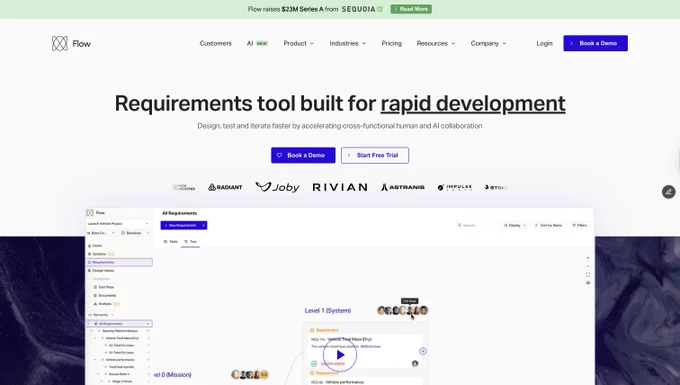This screenshot has width=680, height=385.
Task: Open the Customers nav item
Action: (216, 43)
